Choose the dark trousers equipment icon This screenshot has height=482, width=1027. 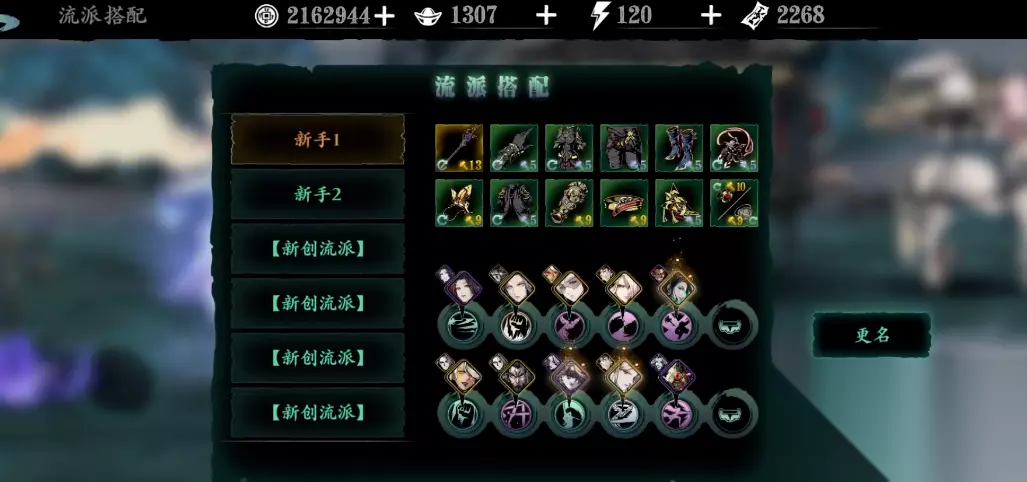pyautogui.click(x=624, y=148)
